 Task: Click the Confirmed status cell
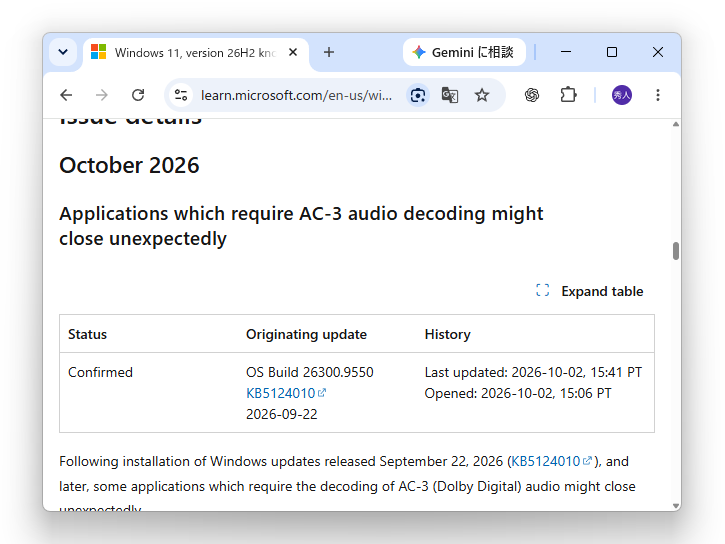pyautogui.click(x=100, y=372)
